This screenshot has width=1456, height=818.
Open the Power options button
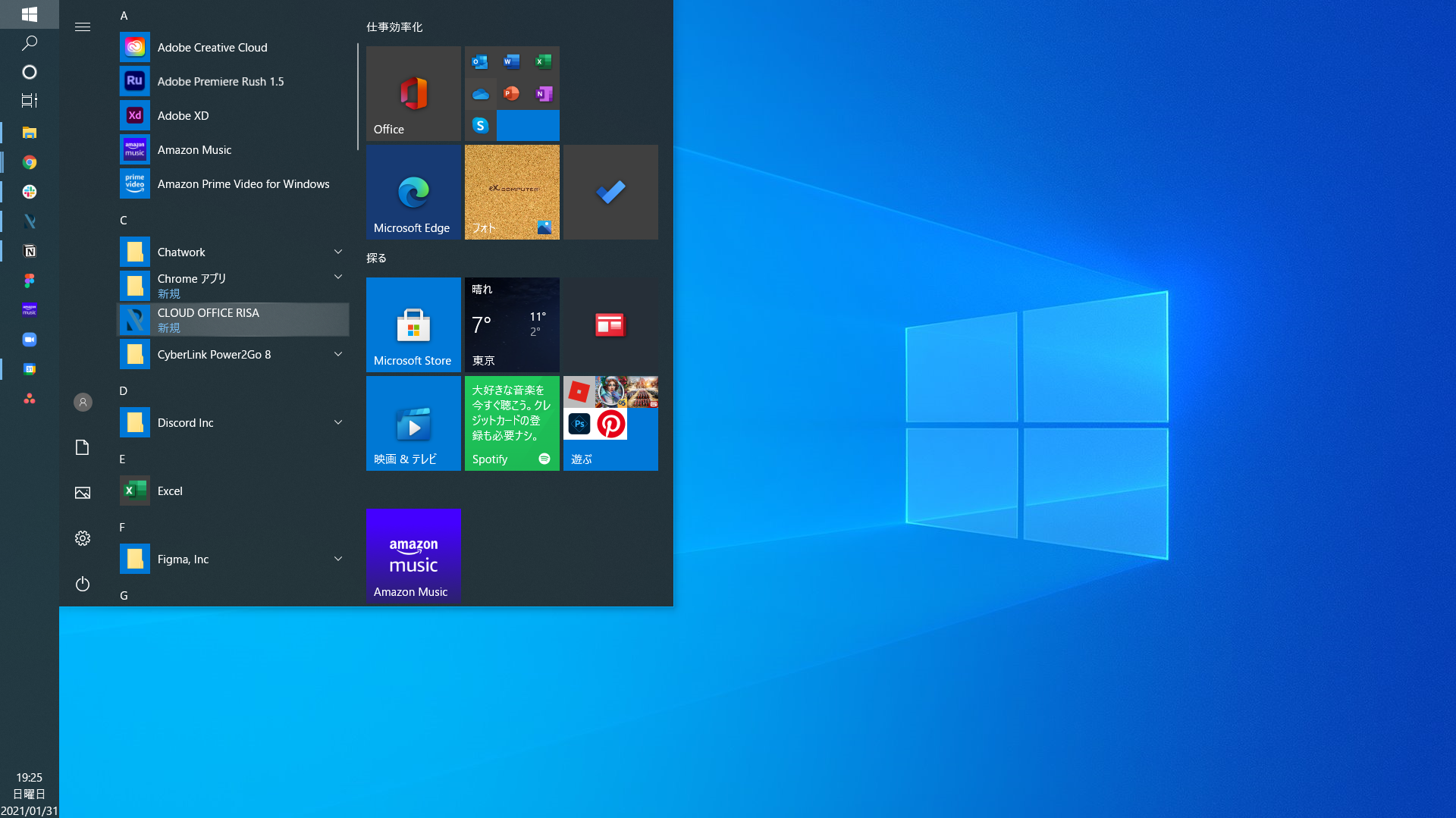pyautogui.click(x=83, y=584)
